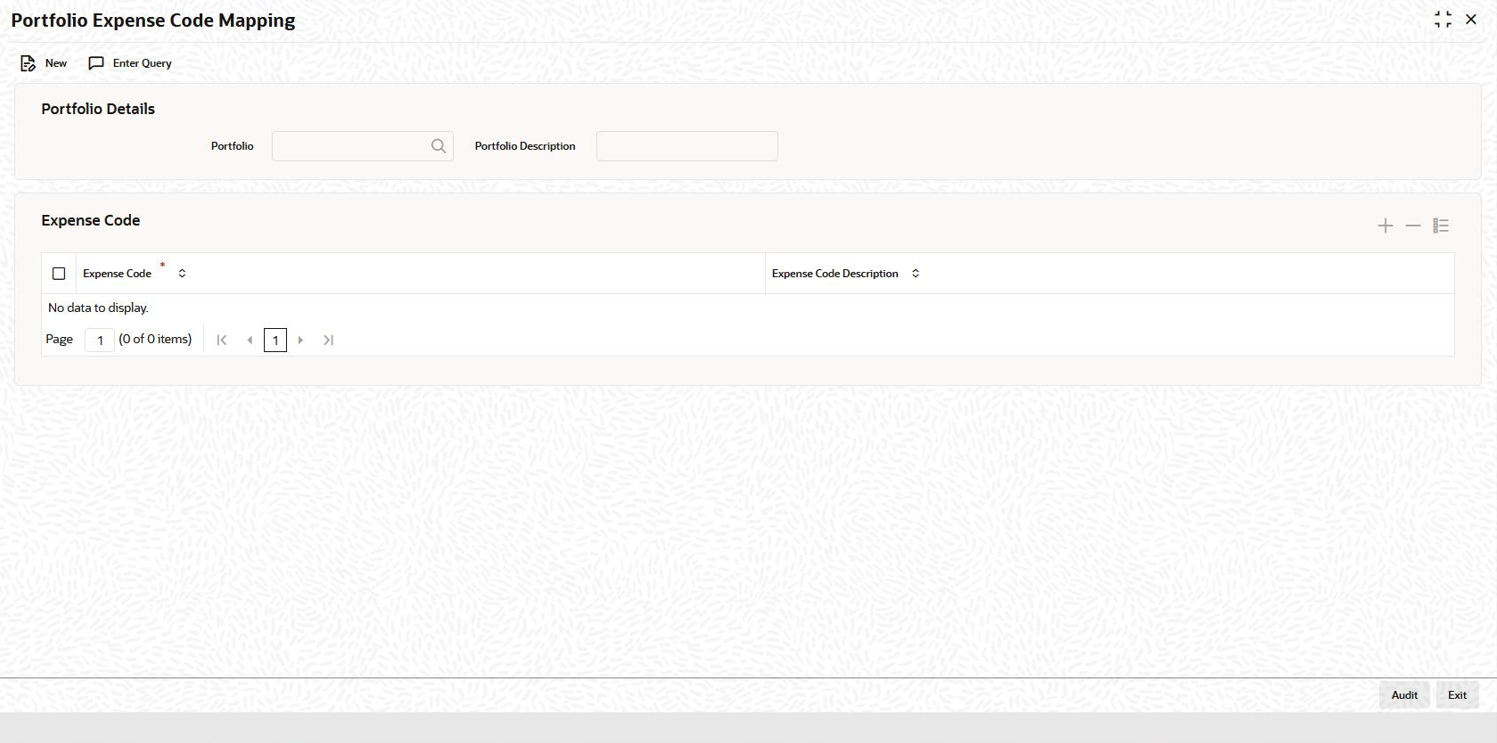Go to the previous page
This screenshot has width=1497, height=743.
249,339
